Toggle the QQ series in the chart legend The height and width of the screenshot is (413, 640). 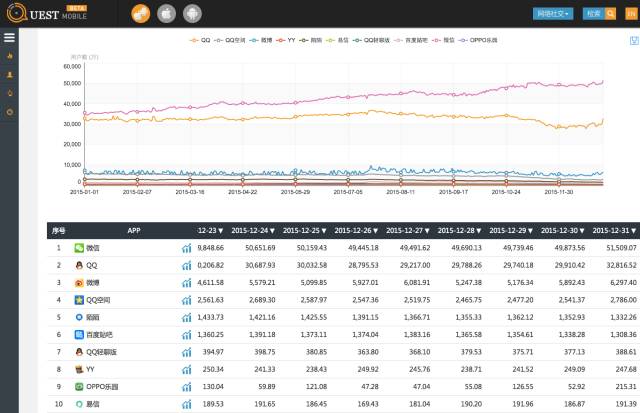pyautogui.click(x=200, y=40)
